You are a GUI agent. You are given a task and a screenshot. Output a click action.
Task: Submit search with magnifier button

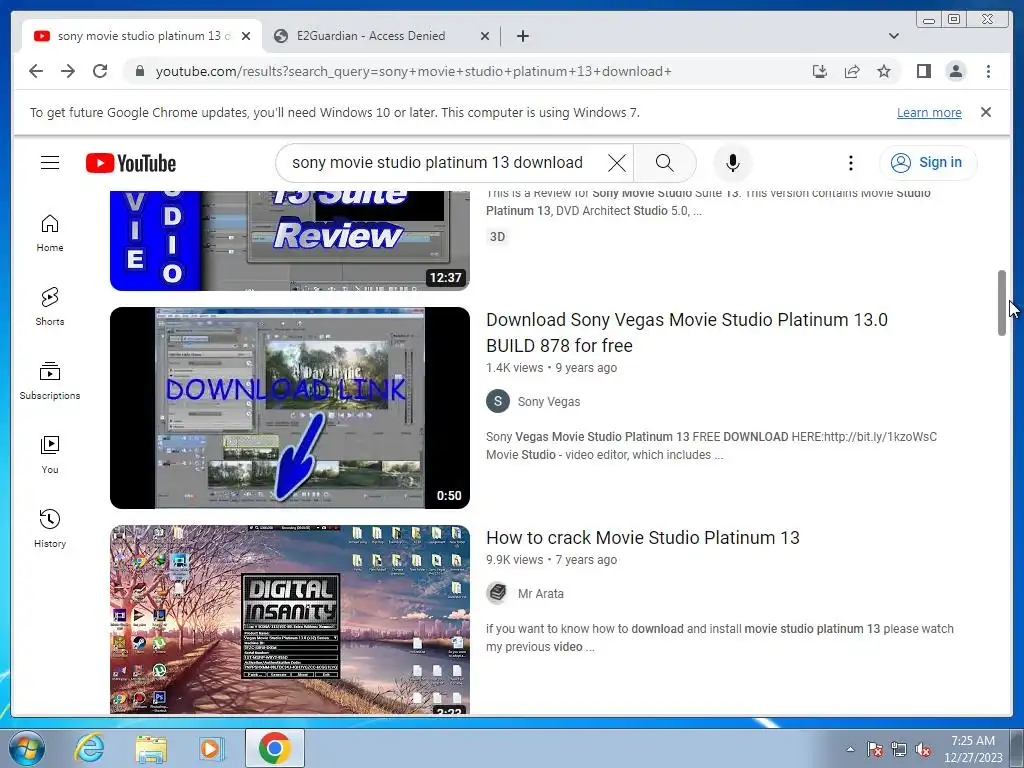(664, 163)
